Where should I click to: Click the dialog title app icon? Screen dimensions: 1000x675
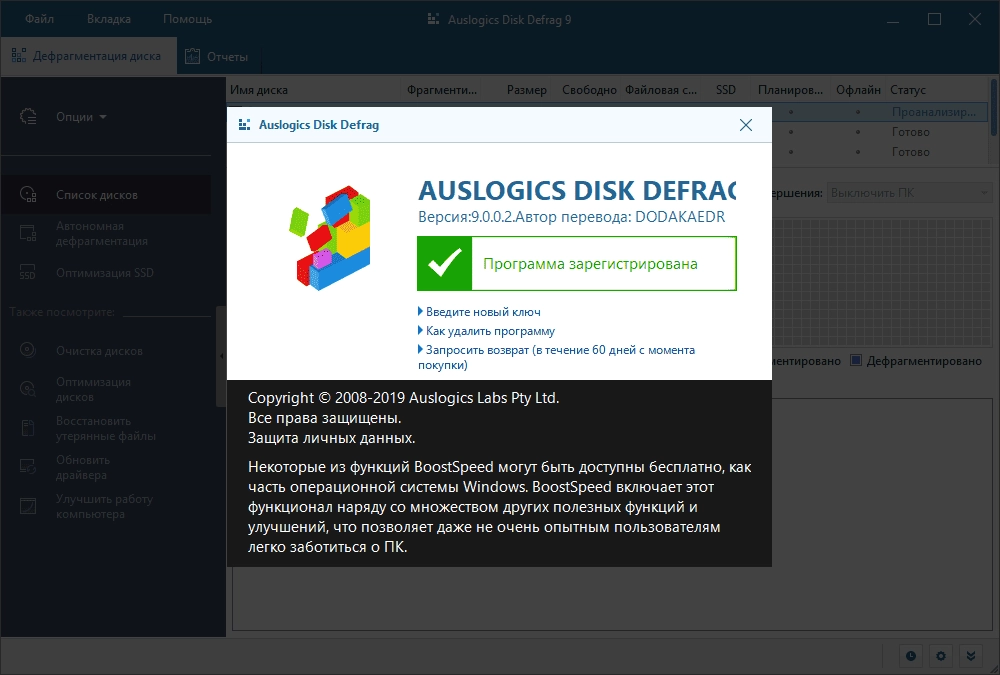coord(244,125)
